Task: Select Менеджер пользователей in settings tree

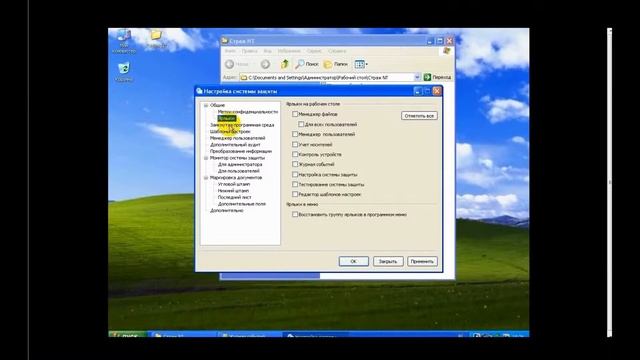Action: (237, 138)
